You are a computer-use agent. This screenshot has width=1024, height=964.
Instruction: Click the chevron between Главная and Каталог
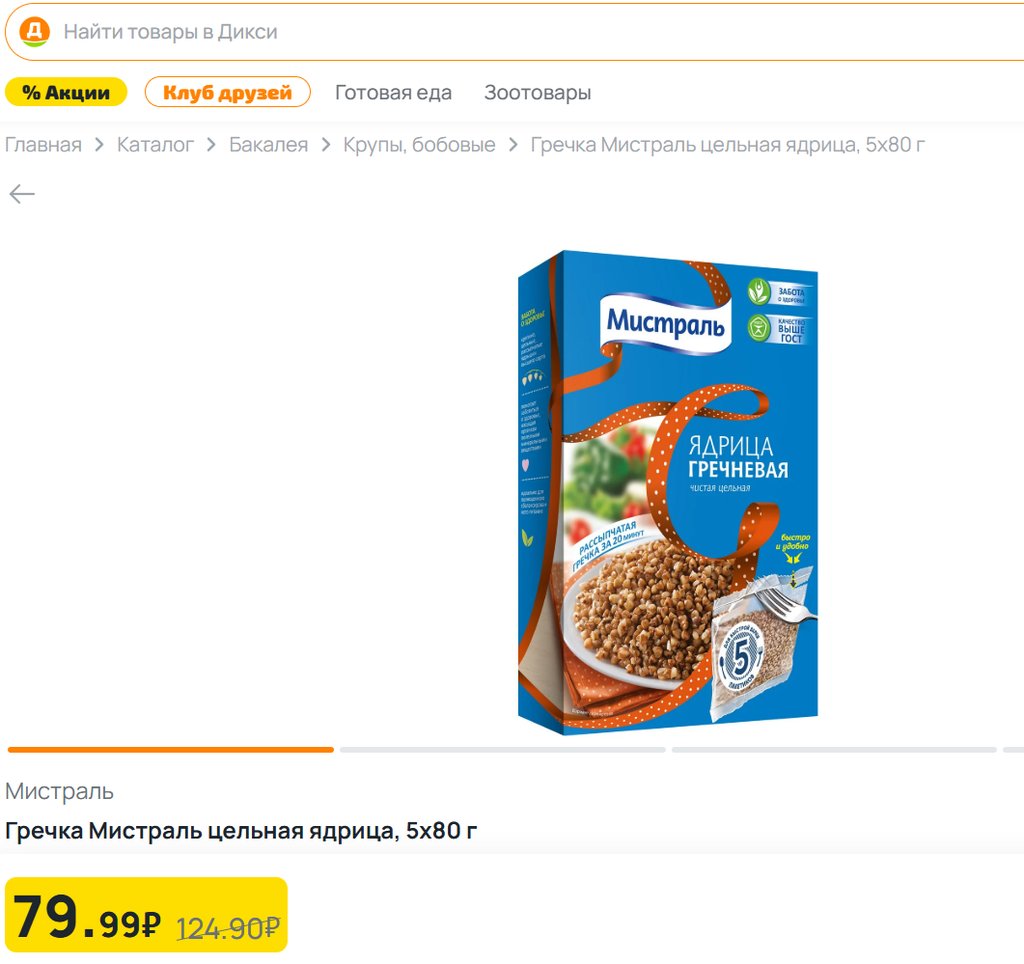click(99, 145)
